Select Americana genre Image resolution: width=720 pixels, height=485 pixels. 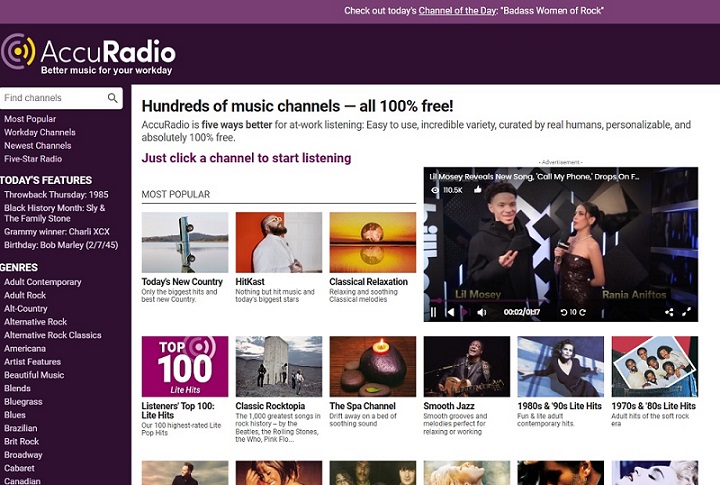25,349
